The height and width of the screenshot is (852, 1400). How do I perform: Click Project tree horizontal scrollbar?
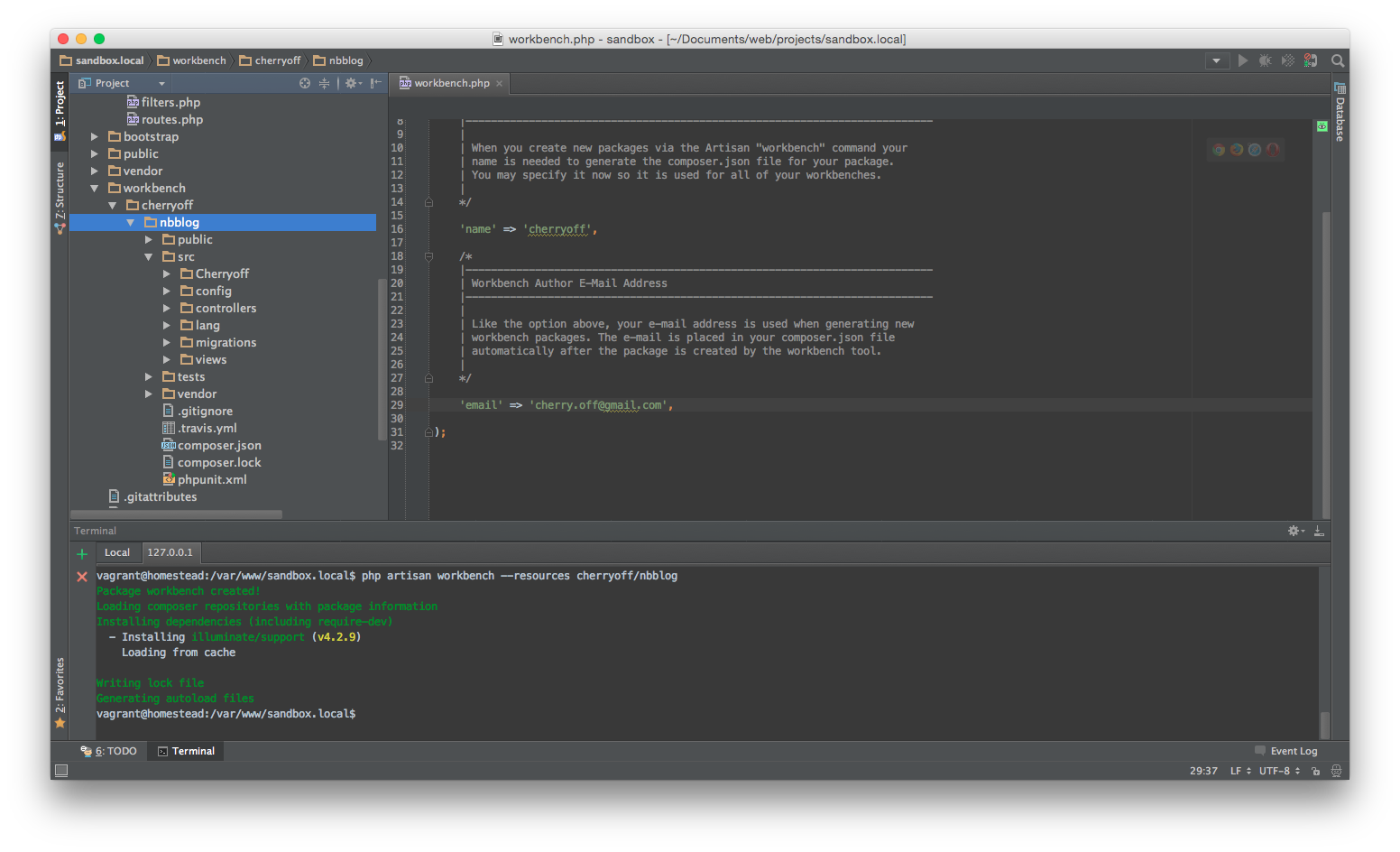pyautogui.click(x=177, y=514)
